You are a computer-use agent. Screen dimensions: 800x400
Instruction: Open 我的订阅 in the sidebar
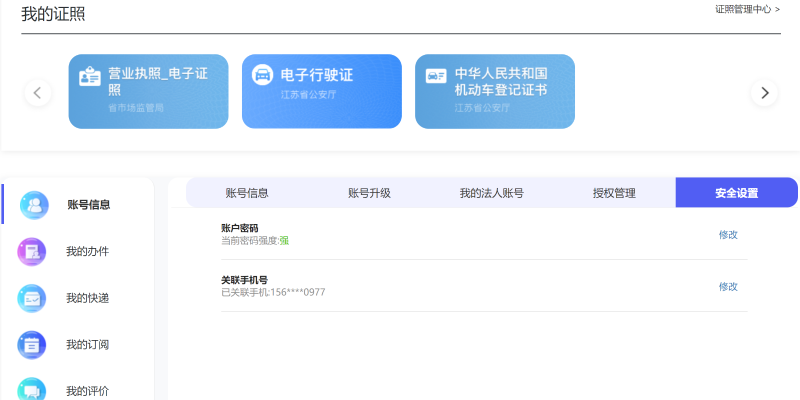tap(87, 345)
